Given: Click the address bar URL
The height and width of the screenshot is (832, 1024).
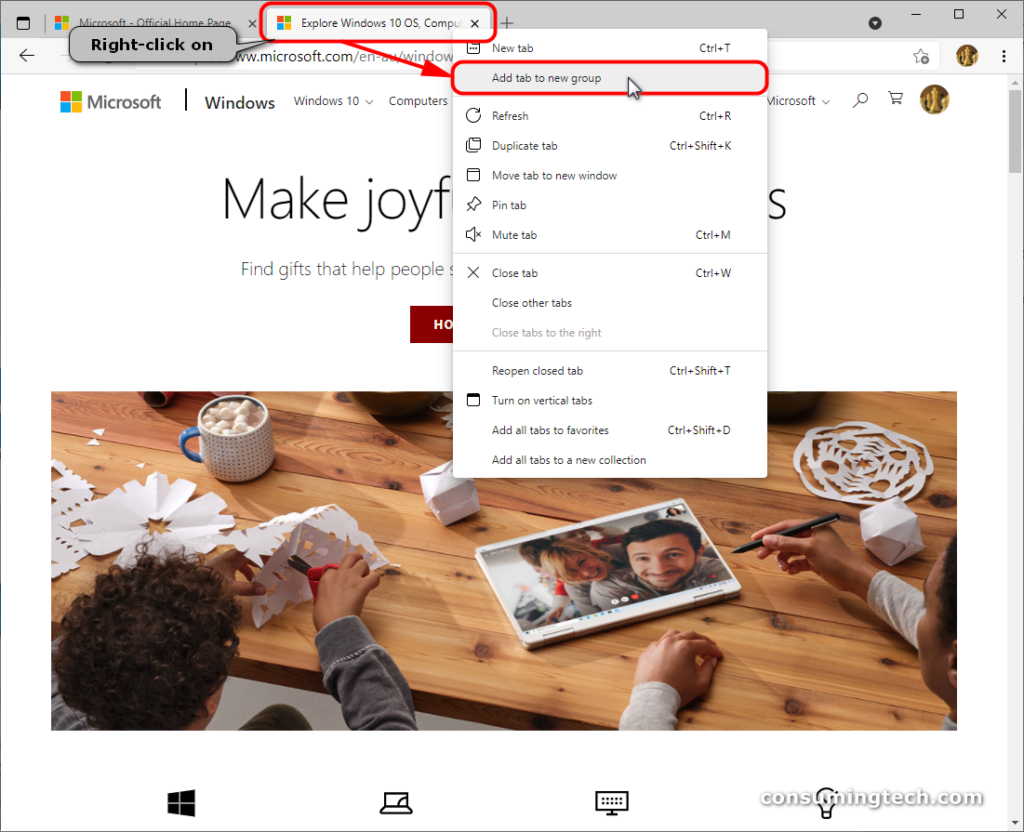Looking at the screenshot, I should pyautogui.click(x=344, y=57).
